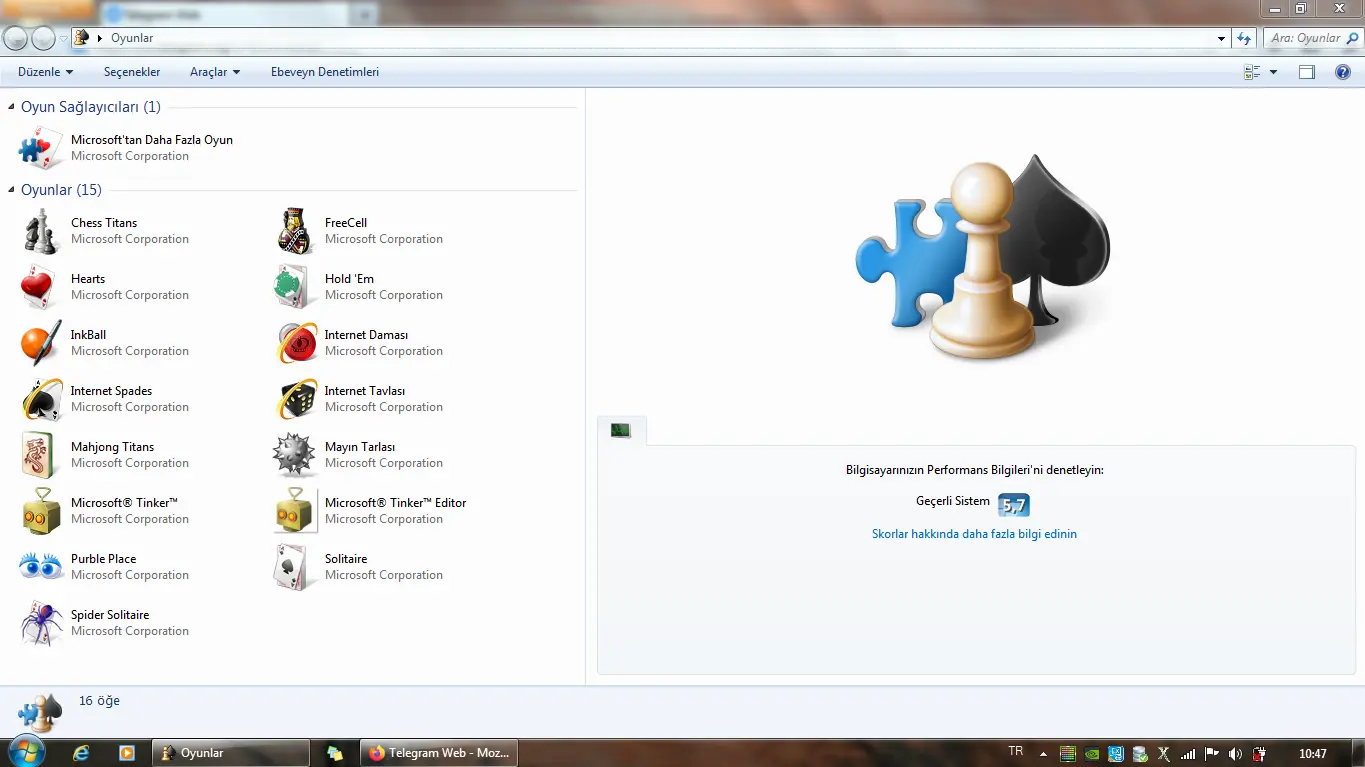The width and height of the screenshot is (1365, 767).
Task: Click the search magnifier icon
Action: pyautogui.click(x=1352, y=38)
